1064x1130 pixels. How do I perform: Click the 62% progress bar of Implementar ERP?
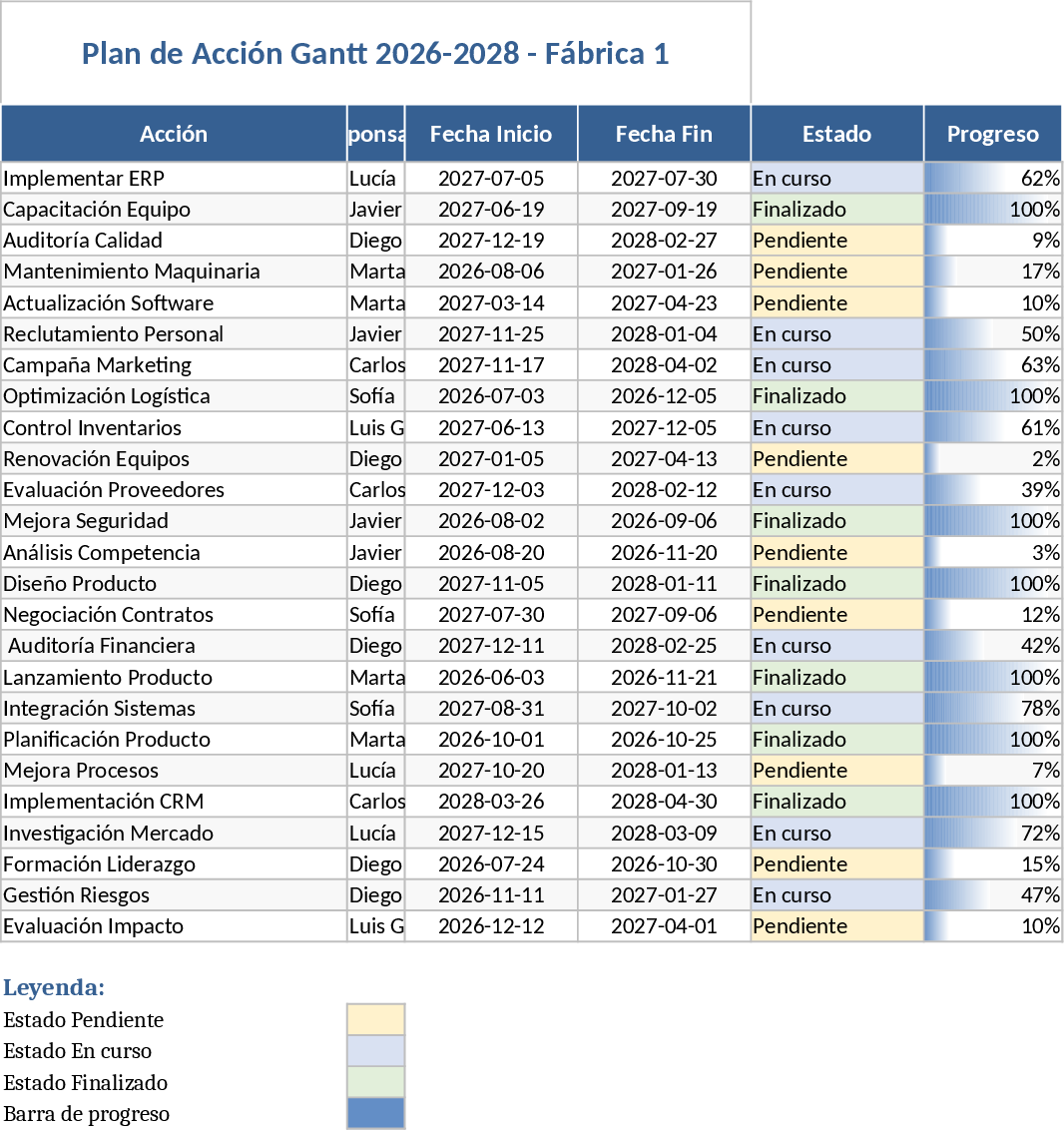[993, 178]
